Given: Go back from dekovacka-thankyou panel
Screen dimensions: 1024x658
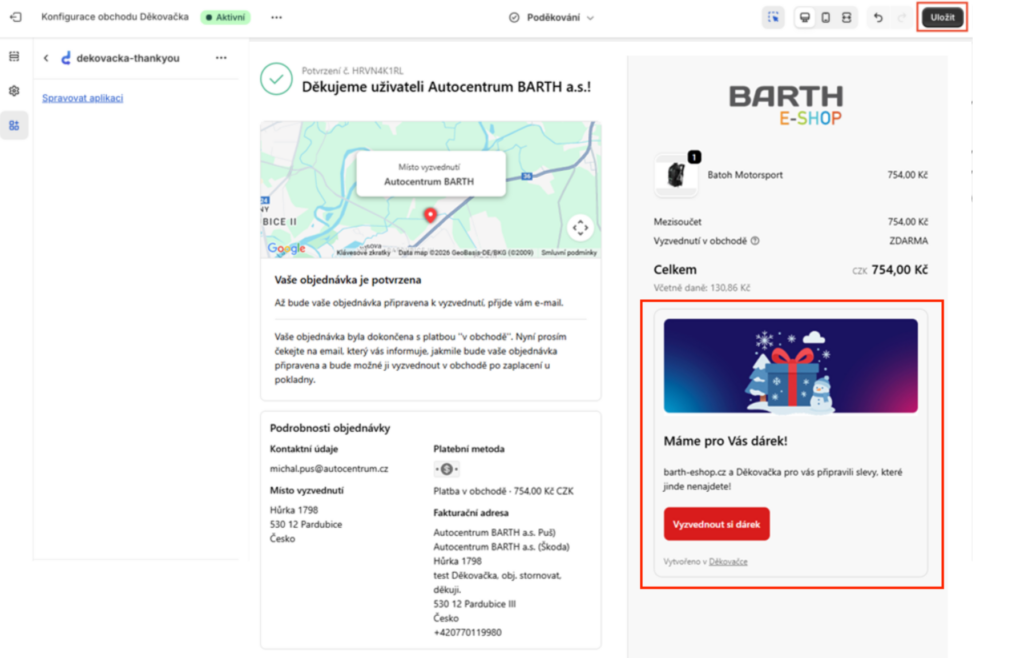Looking at the screenshot, I should click(x=46, y=58).
